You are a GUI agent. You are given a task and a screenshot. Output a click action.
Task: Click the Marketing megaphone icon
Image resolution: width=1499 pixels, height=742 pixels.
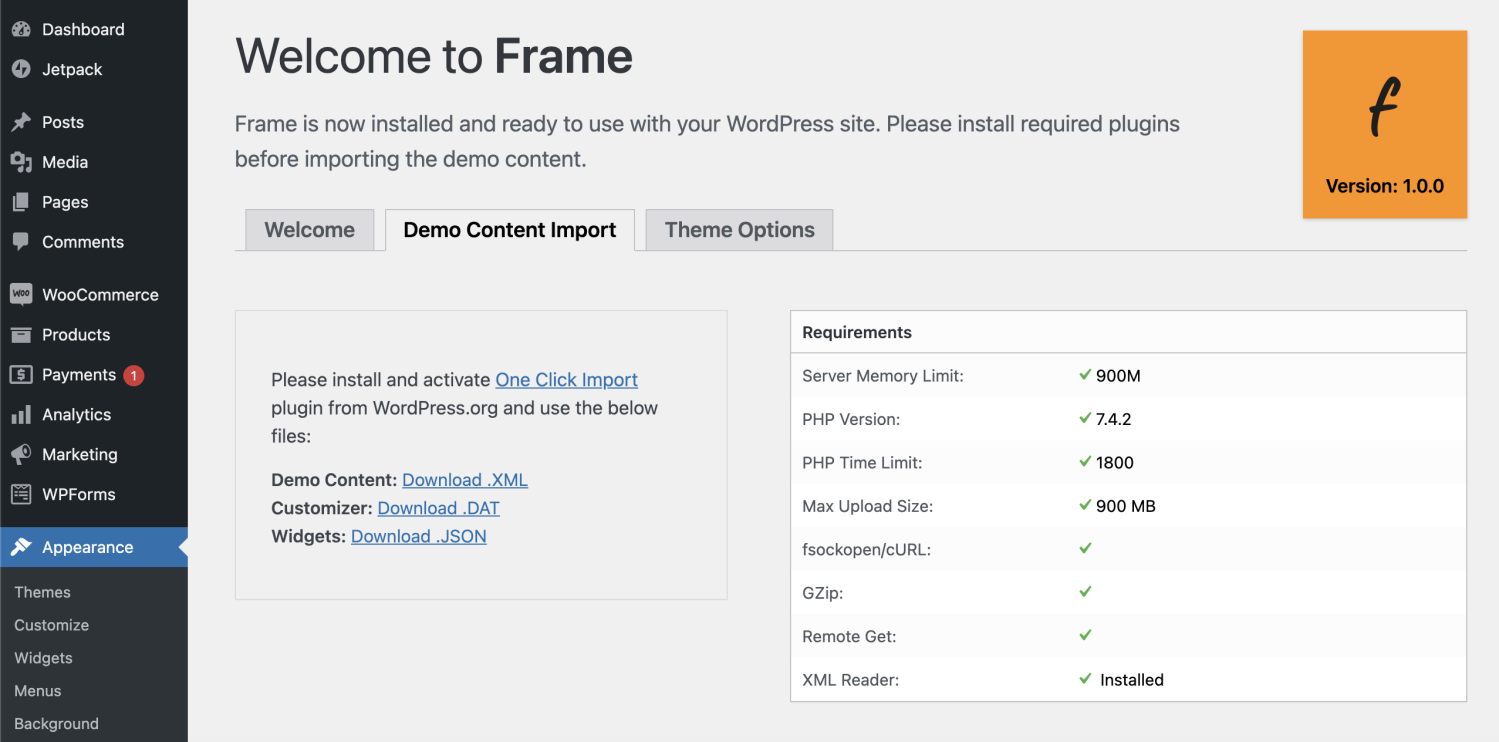(21, 454)
